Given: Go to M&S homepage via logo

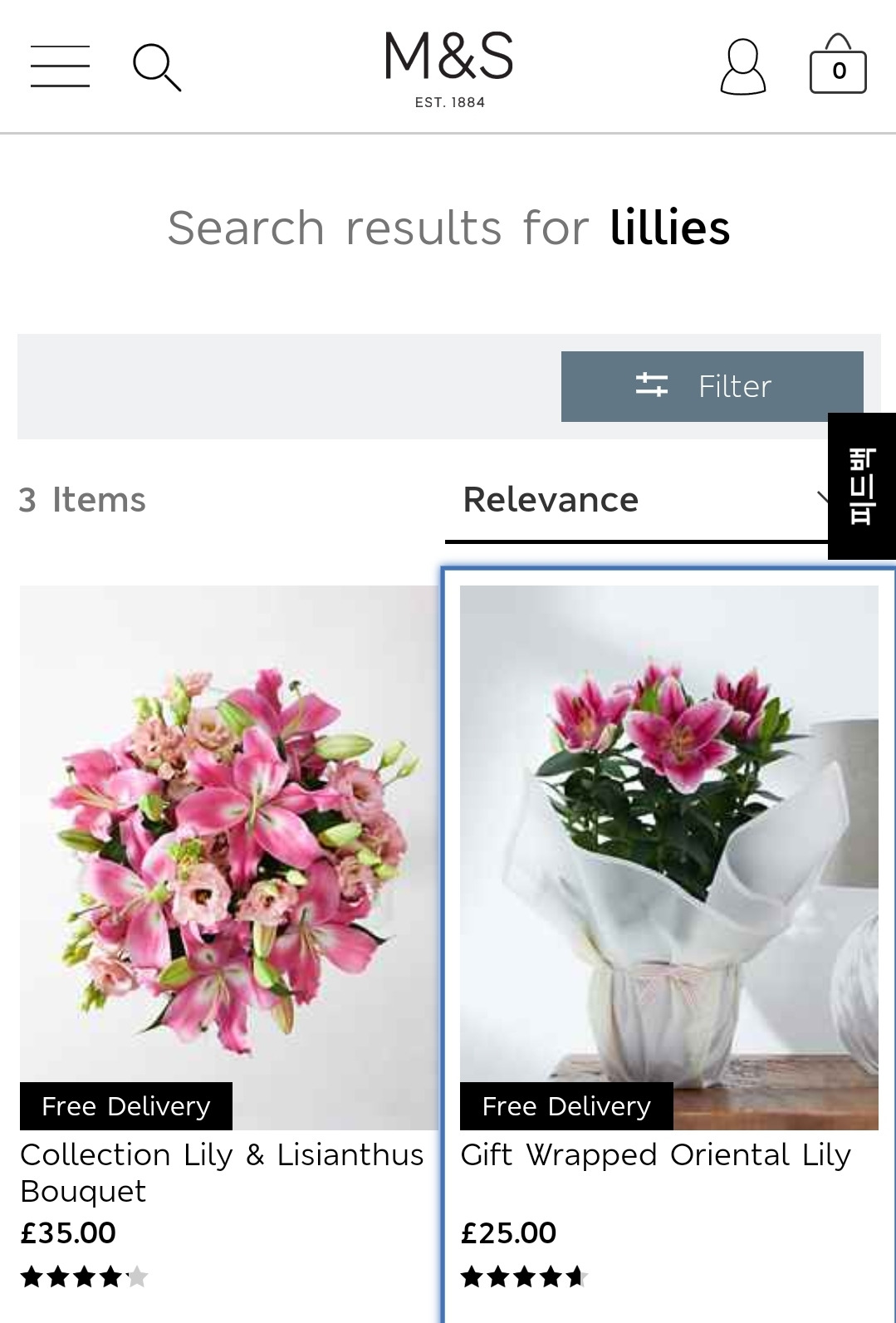Looking at the screenshot, I should coord(448,70).
